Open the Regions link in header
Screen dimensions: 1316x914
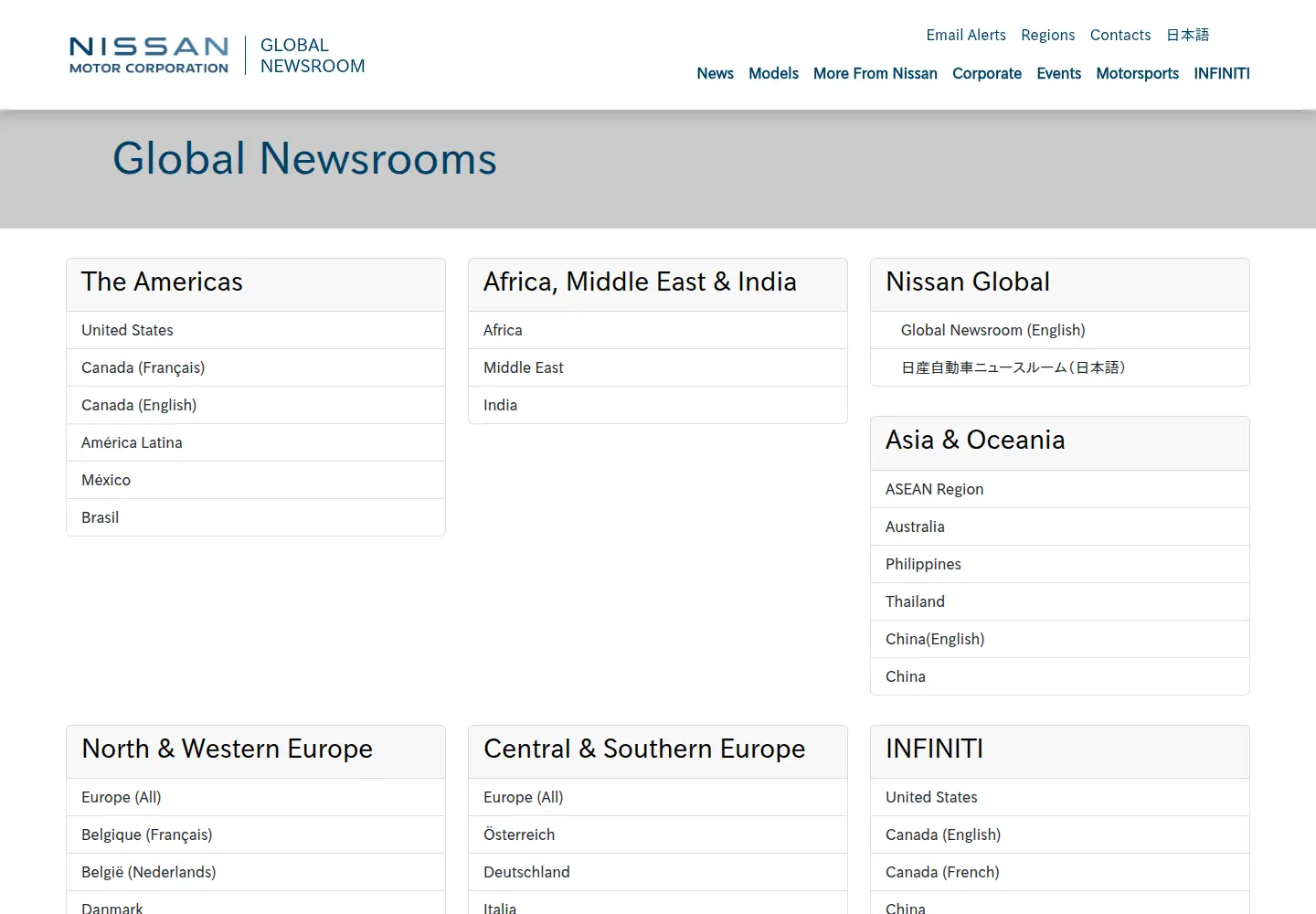coord(1047,35)
